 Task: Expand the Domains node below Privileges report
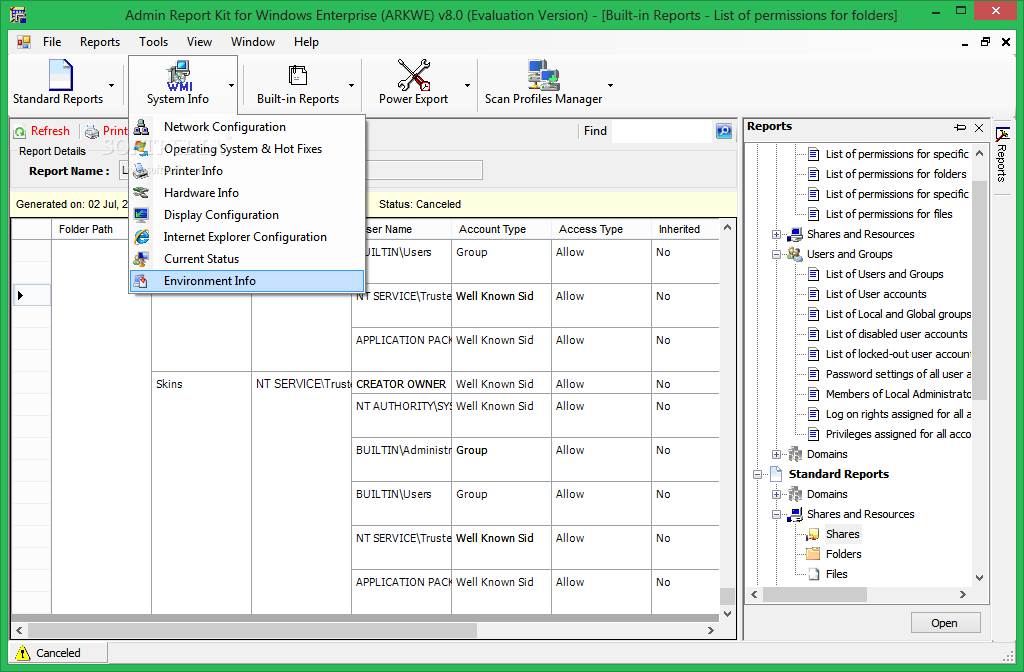click(x=776, y=455)
